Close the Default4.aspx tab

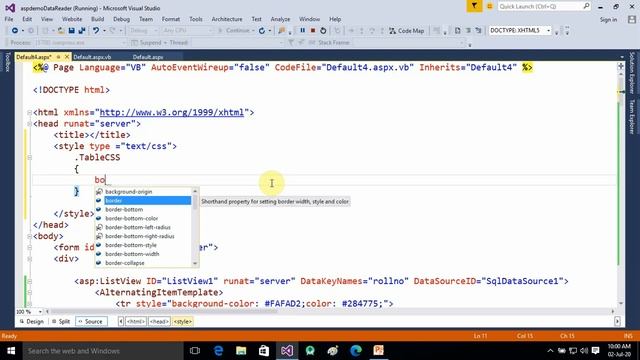(67, 57)
